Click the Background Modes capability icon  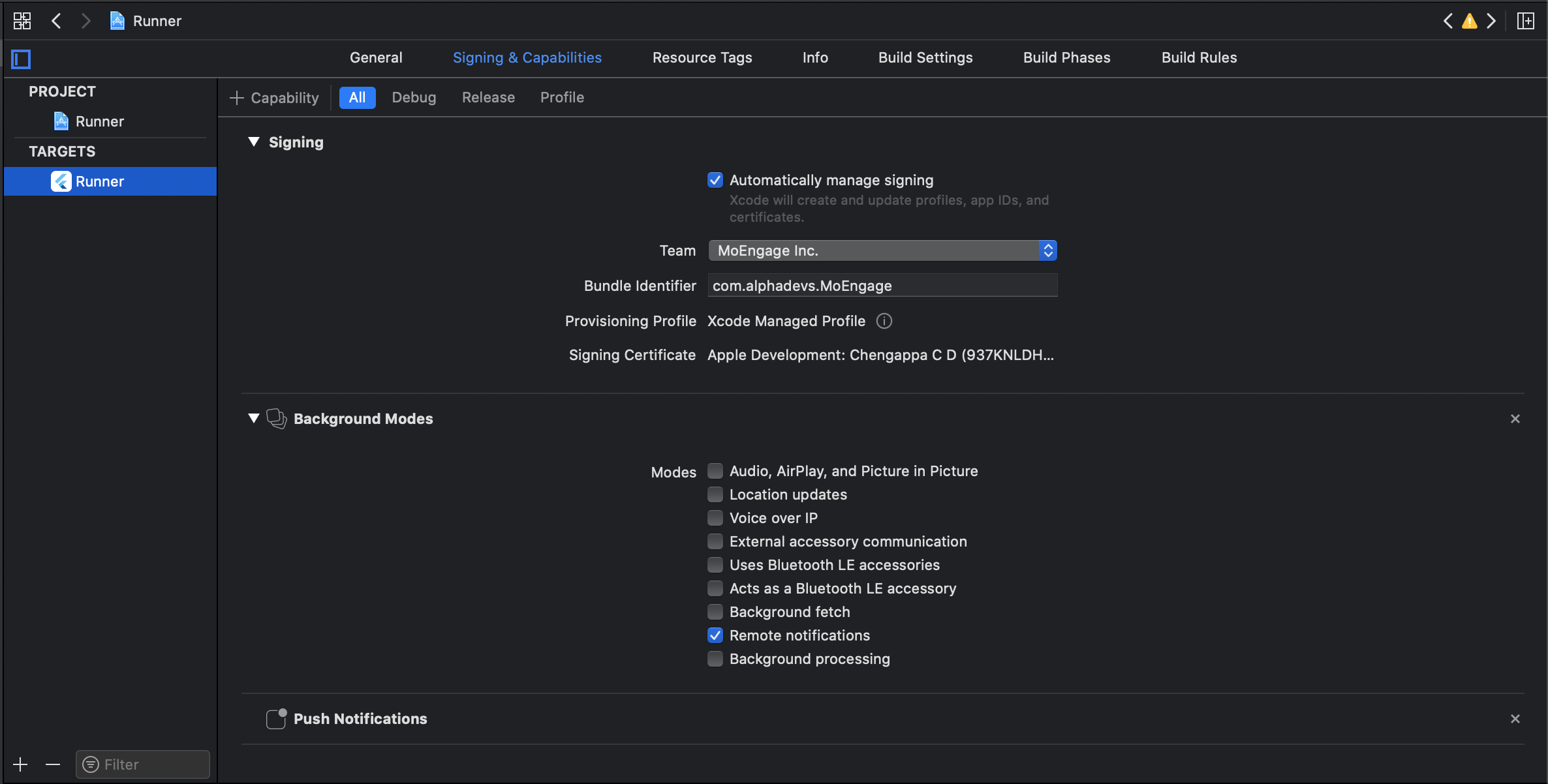tap(277, 419)
